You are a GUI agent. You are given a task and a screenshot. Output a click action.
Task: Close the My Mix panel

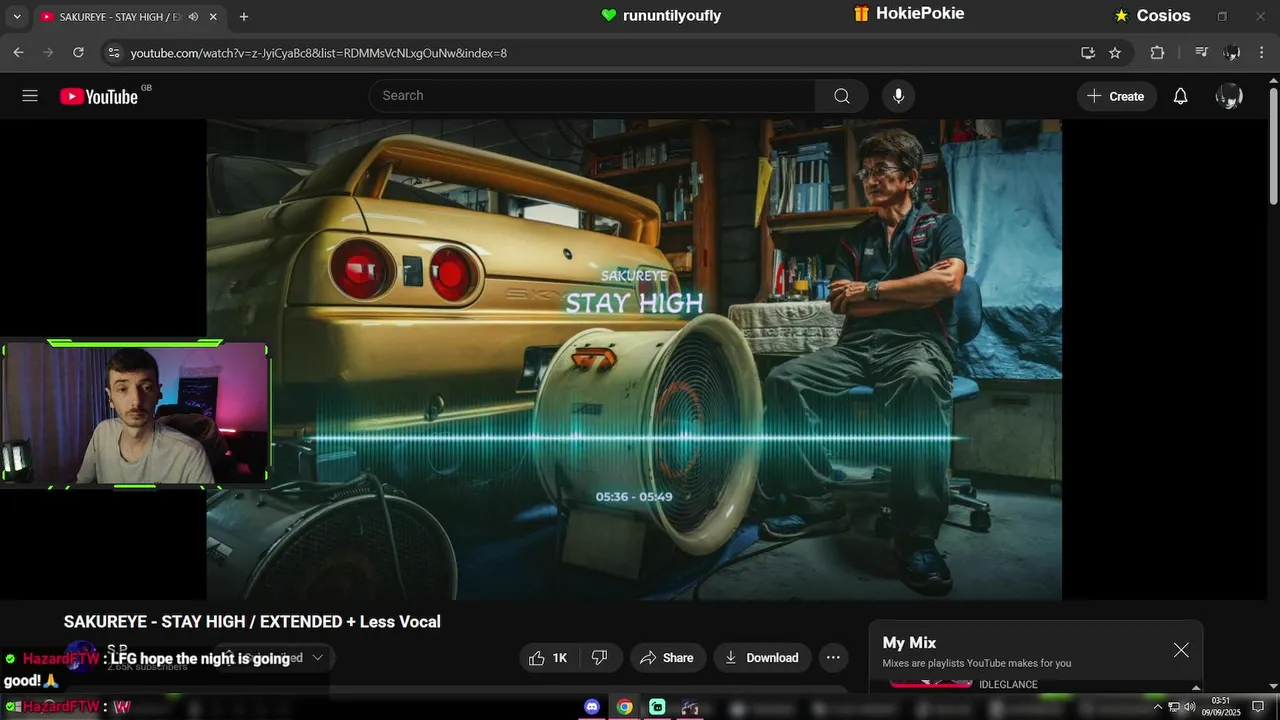click(1181, 650)
